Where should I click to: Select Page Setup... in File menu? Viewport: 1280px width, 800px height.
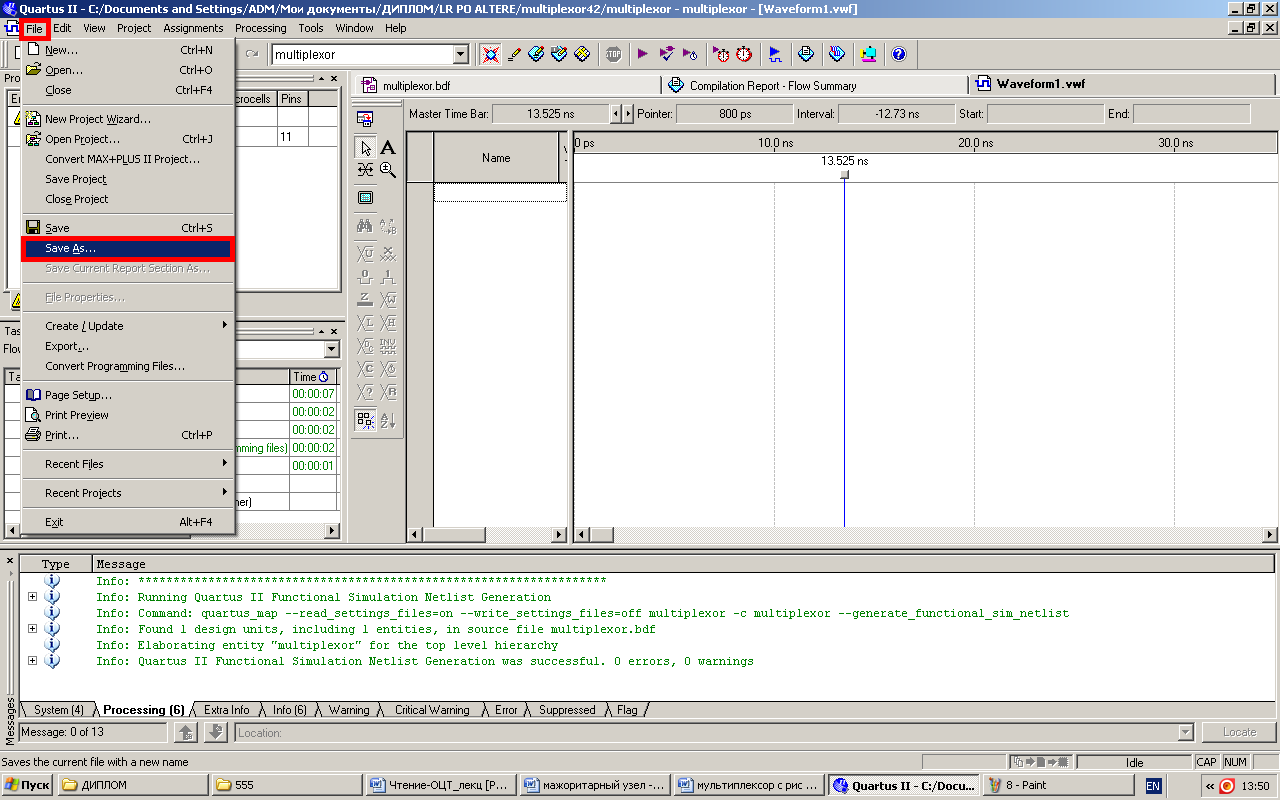tap(128, 395)
